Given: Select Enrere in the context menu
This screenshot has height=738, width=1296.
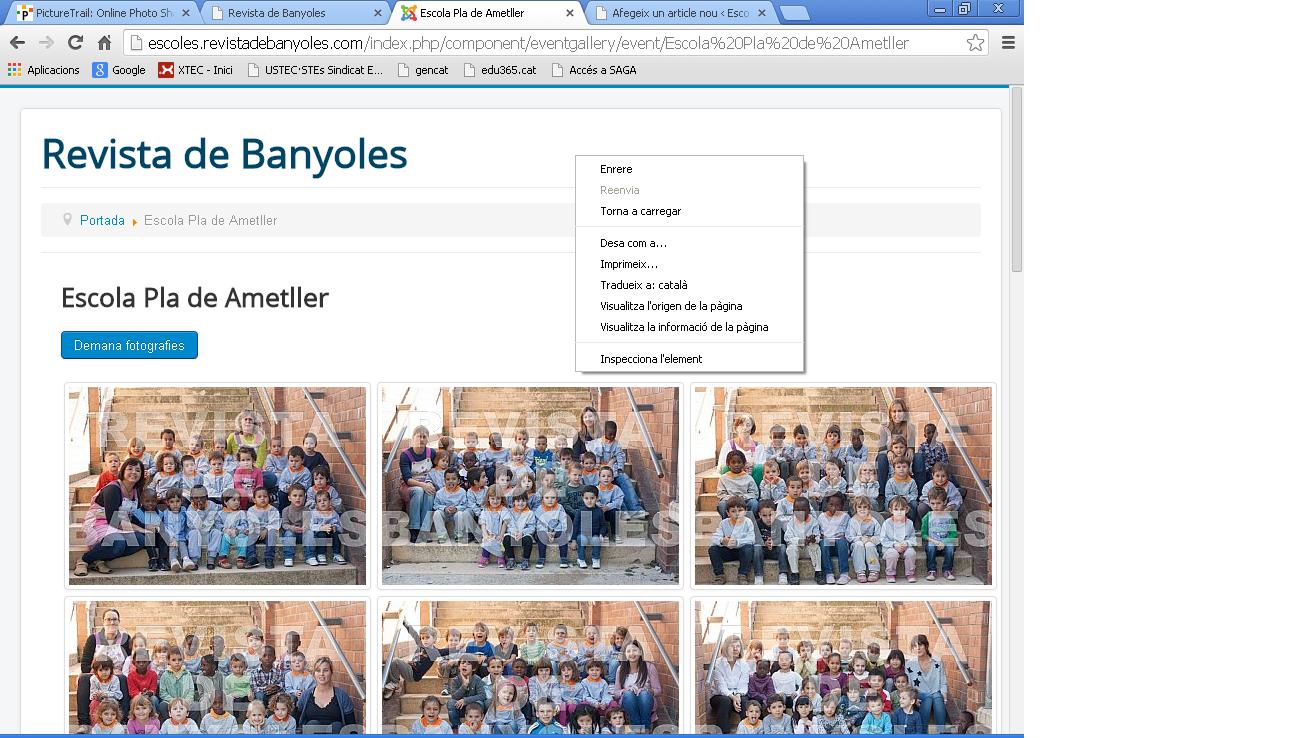Looking at the screenshot, I should (616, 169).
